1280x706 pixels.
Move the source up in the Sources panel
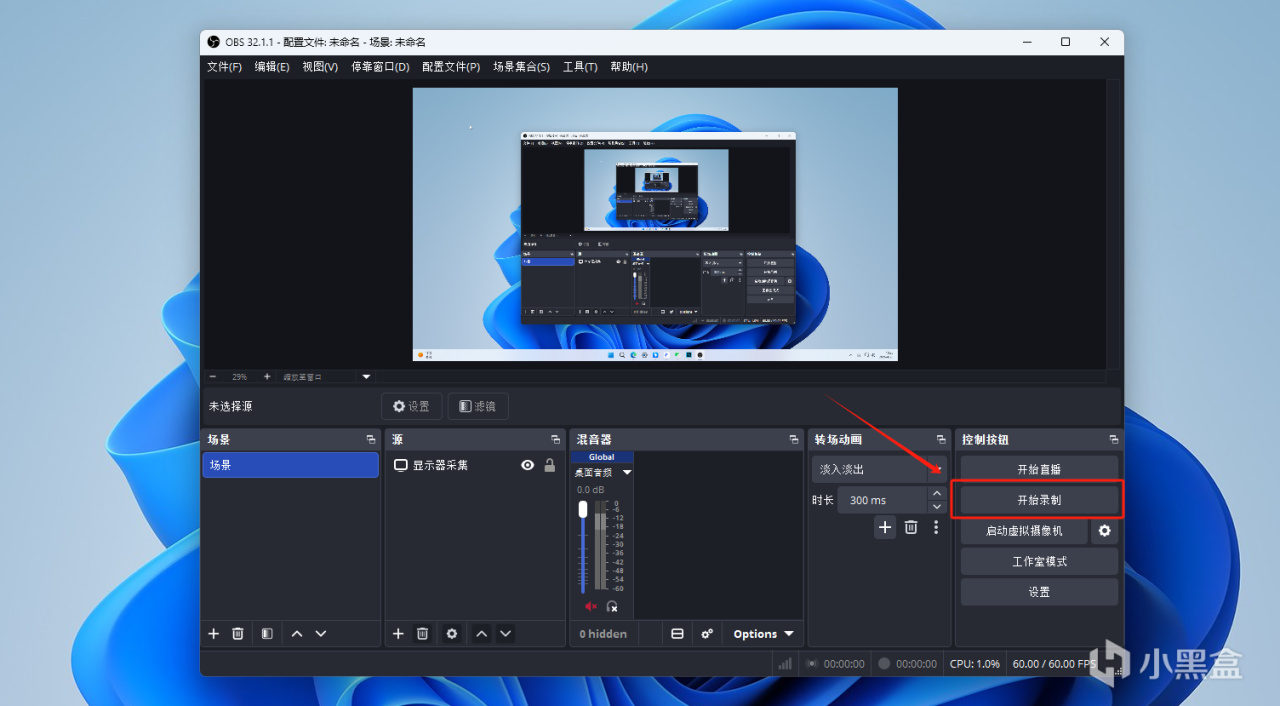coord(481,634)
